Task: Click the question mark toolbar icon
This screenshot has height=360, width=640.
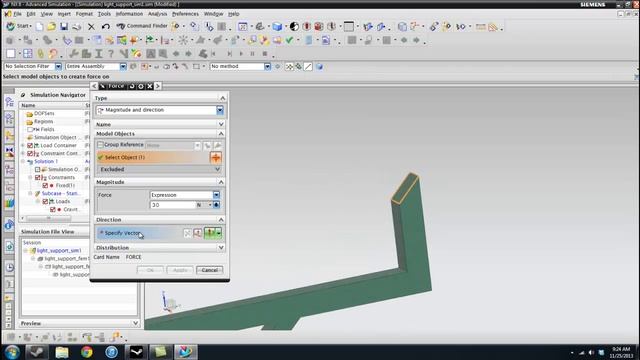Action: [111, 53]
